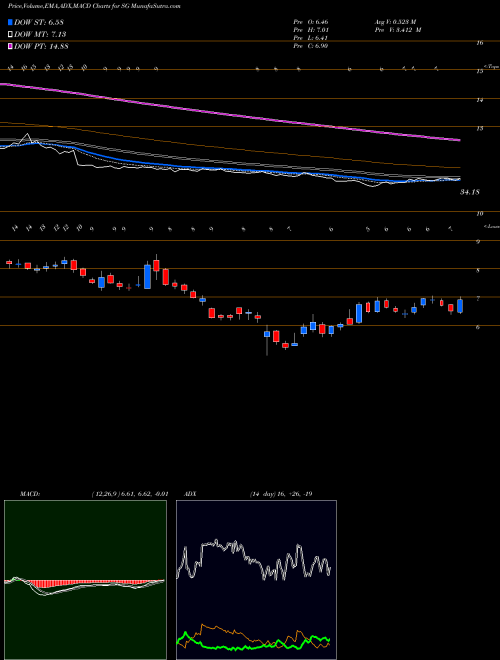Click the 'Pre H: 7.01' value

(x=310, y=30)
